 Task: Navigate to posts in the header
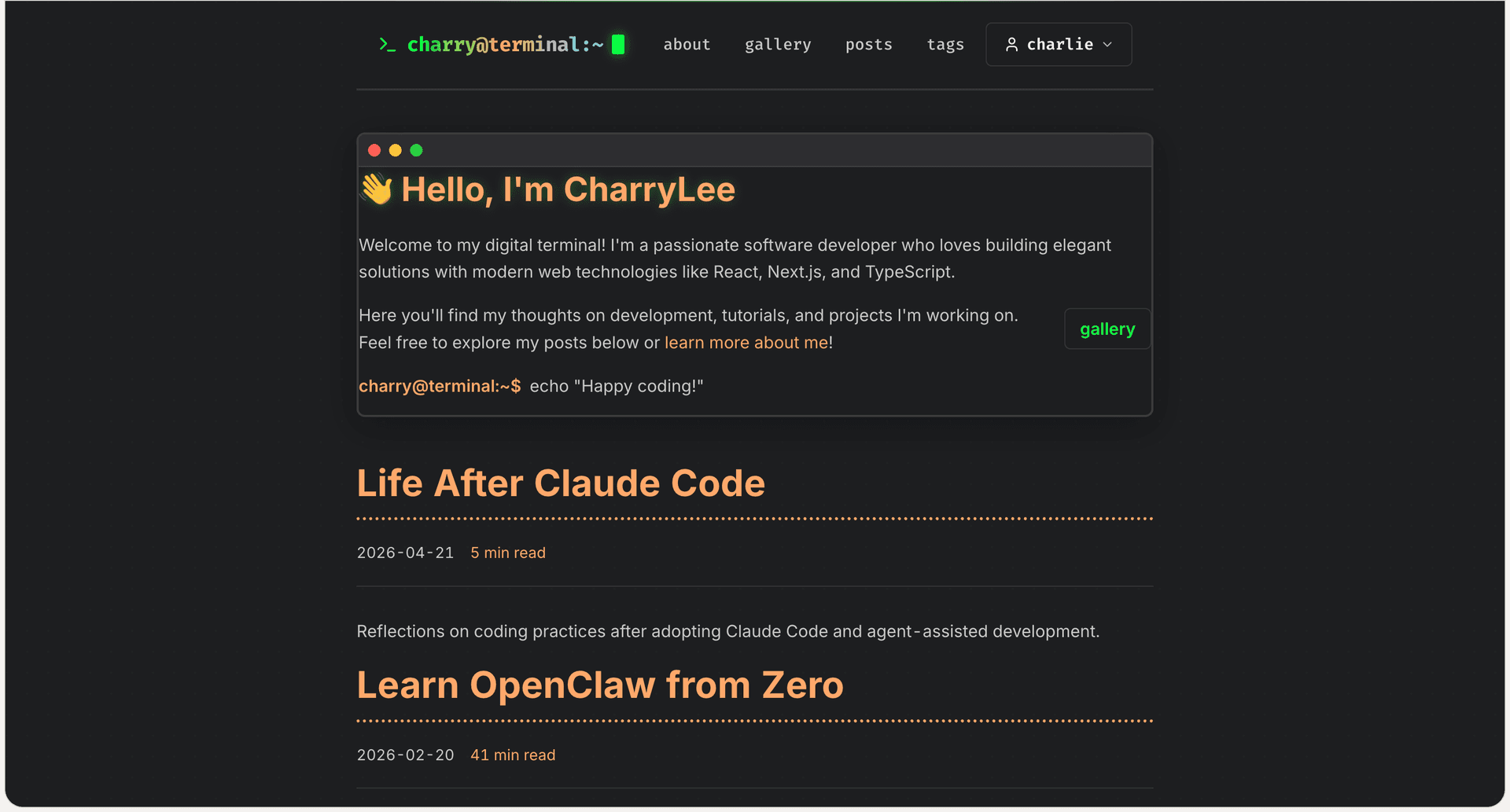point(869,45)
